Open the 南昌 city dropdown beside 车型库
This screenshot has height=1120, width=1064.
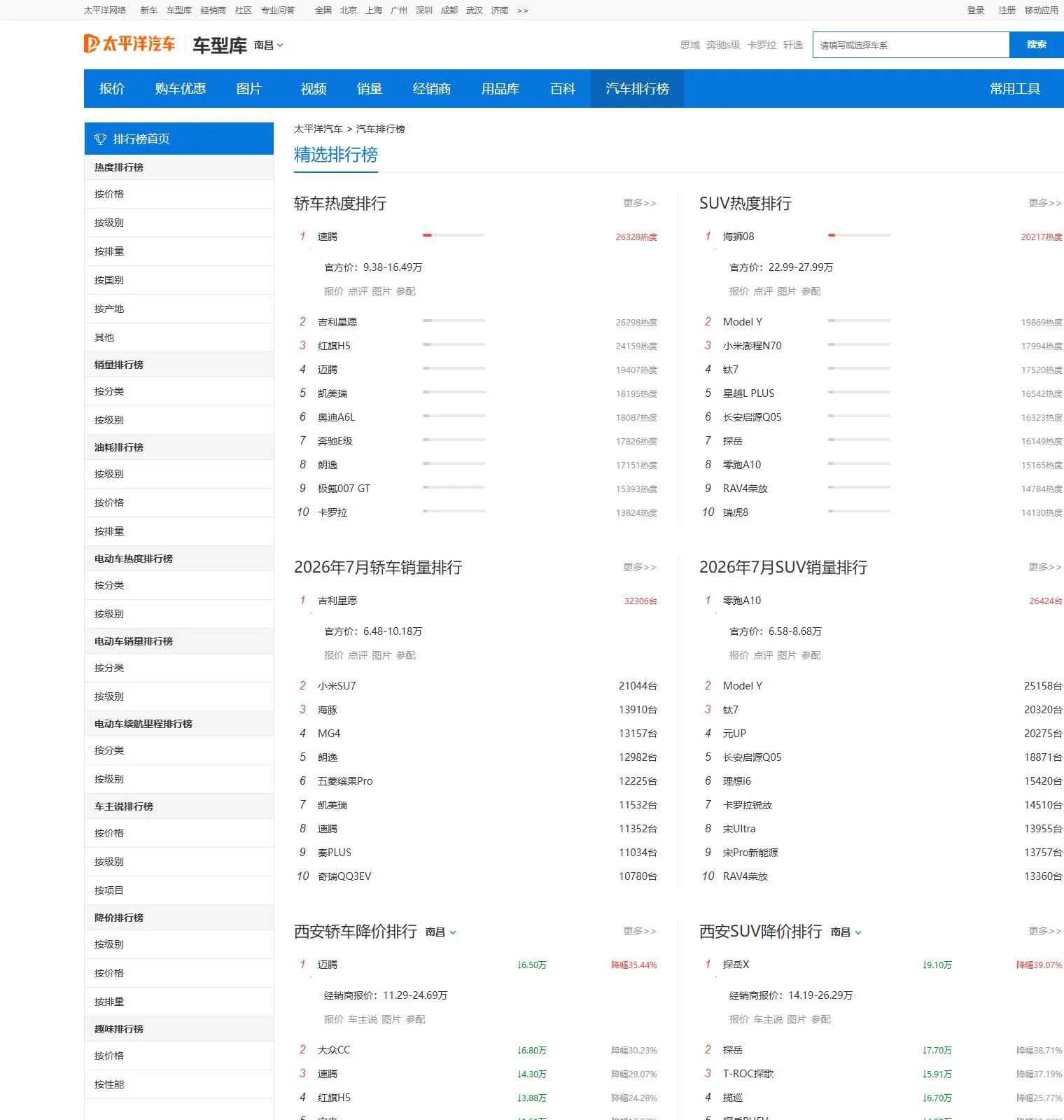(269, 45)
